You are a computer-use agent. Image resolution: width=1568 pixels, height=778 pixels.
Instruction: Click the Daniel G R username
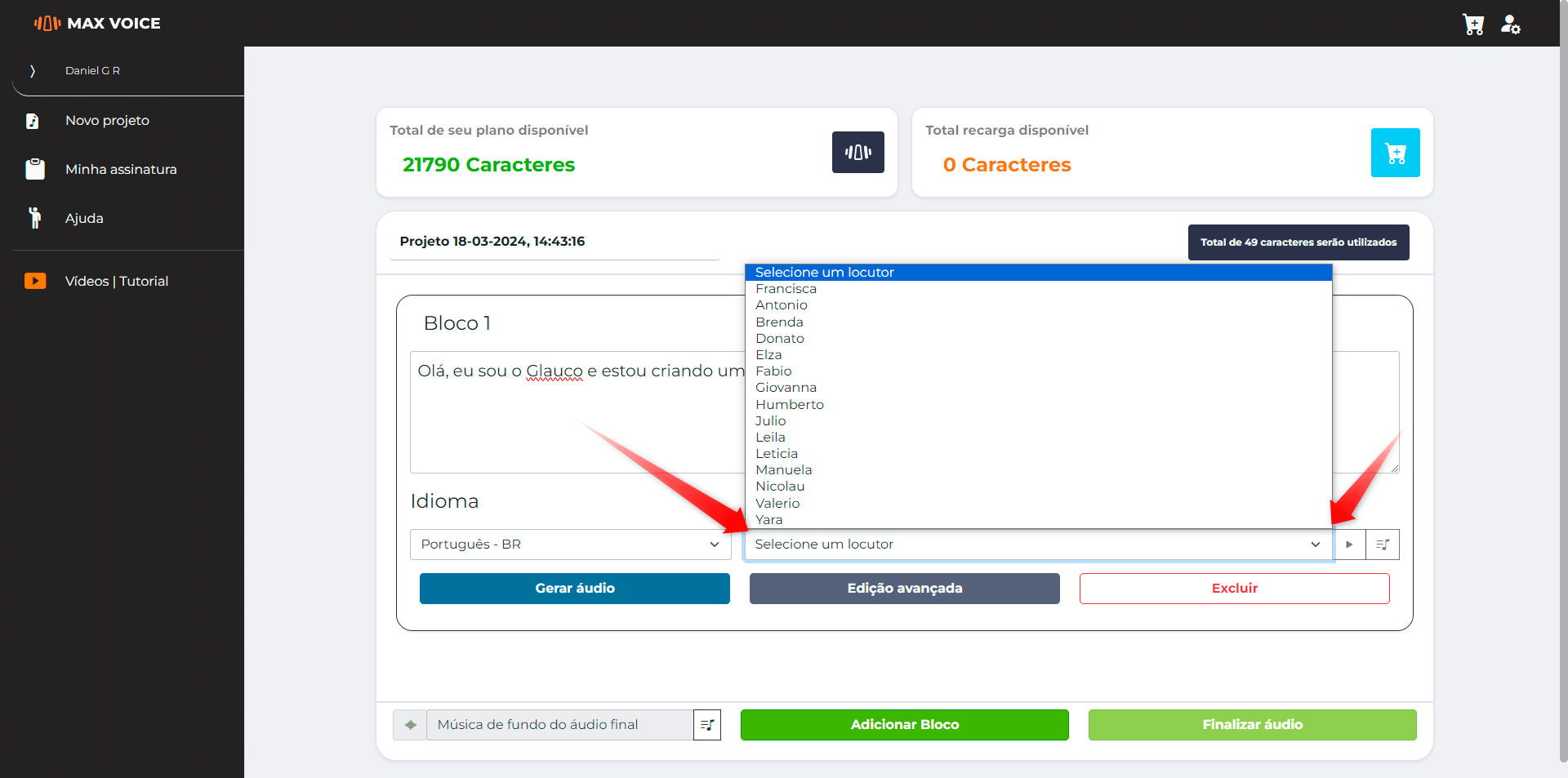(92, 71)
